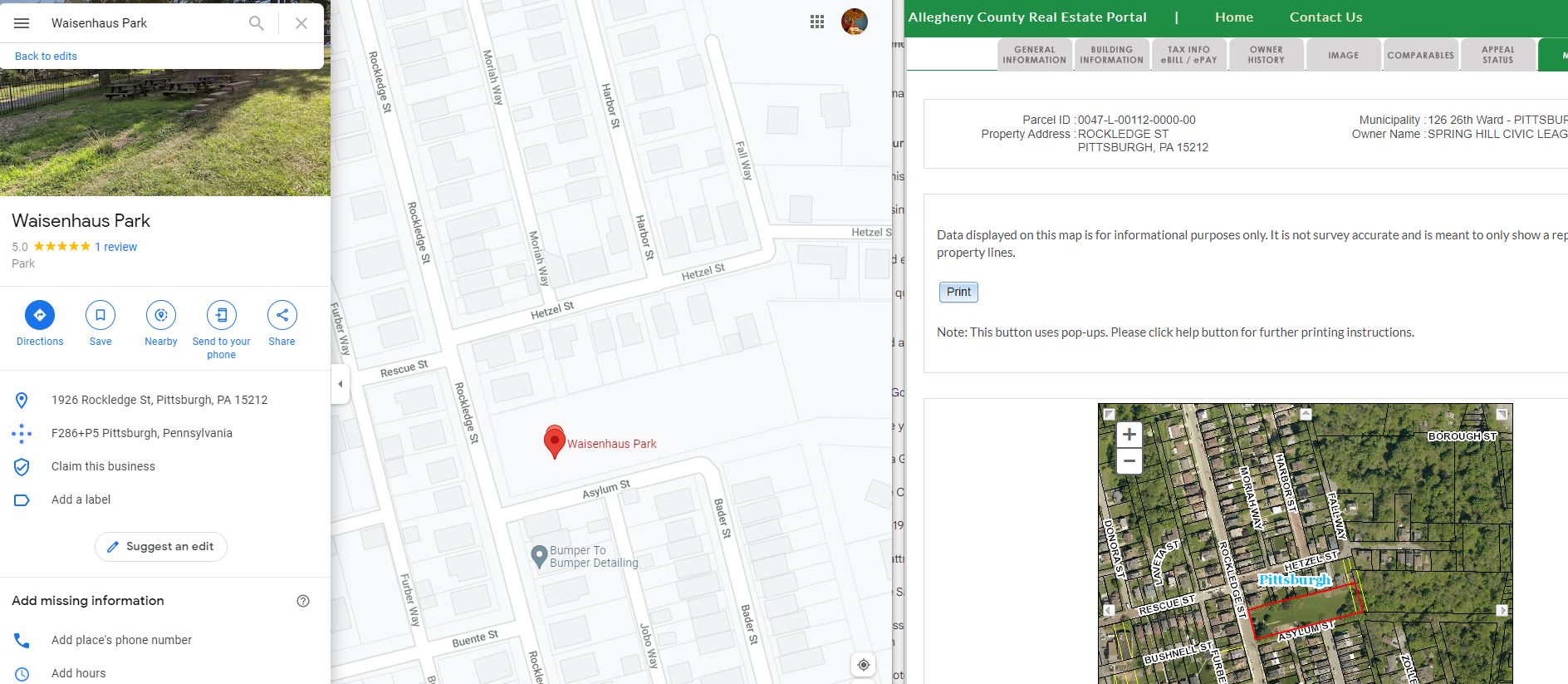
Task: Click Add hours
Action: tap(79, 673)
